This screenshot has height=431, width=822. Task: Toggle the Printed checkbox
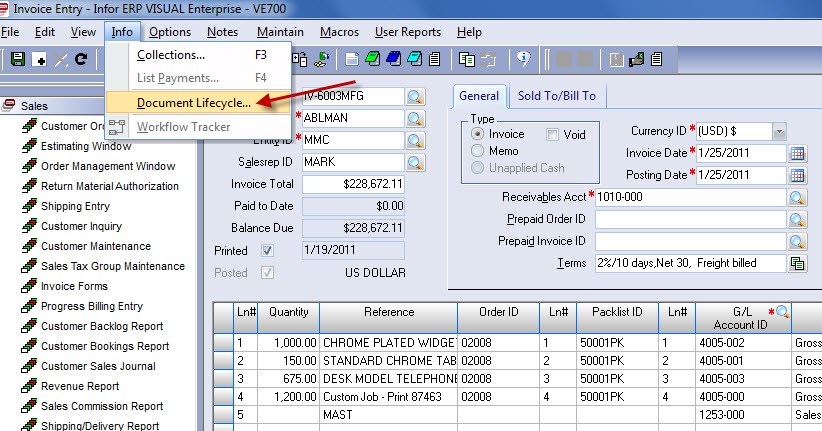click(x=267, y=251)
